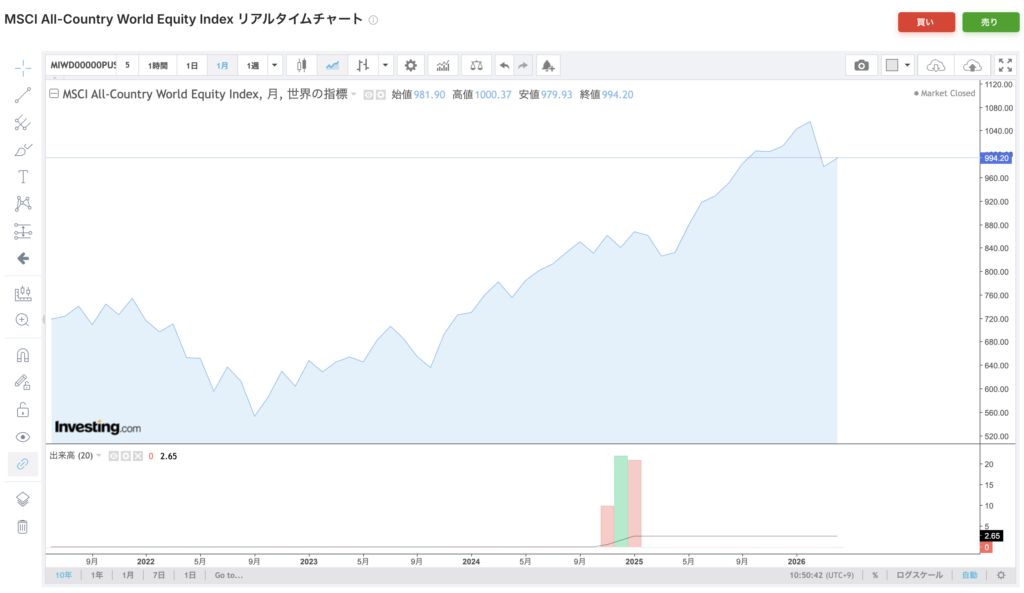Toggle visibility of all drawings eye icon
The image size is (1024, 593).
(23, 437)
